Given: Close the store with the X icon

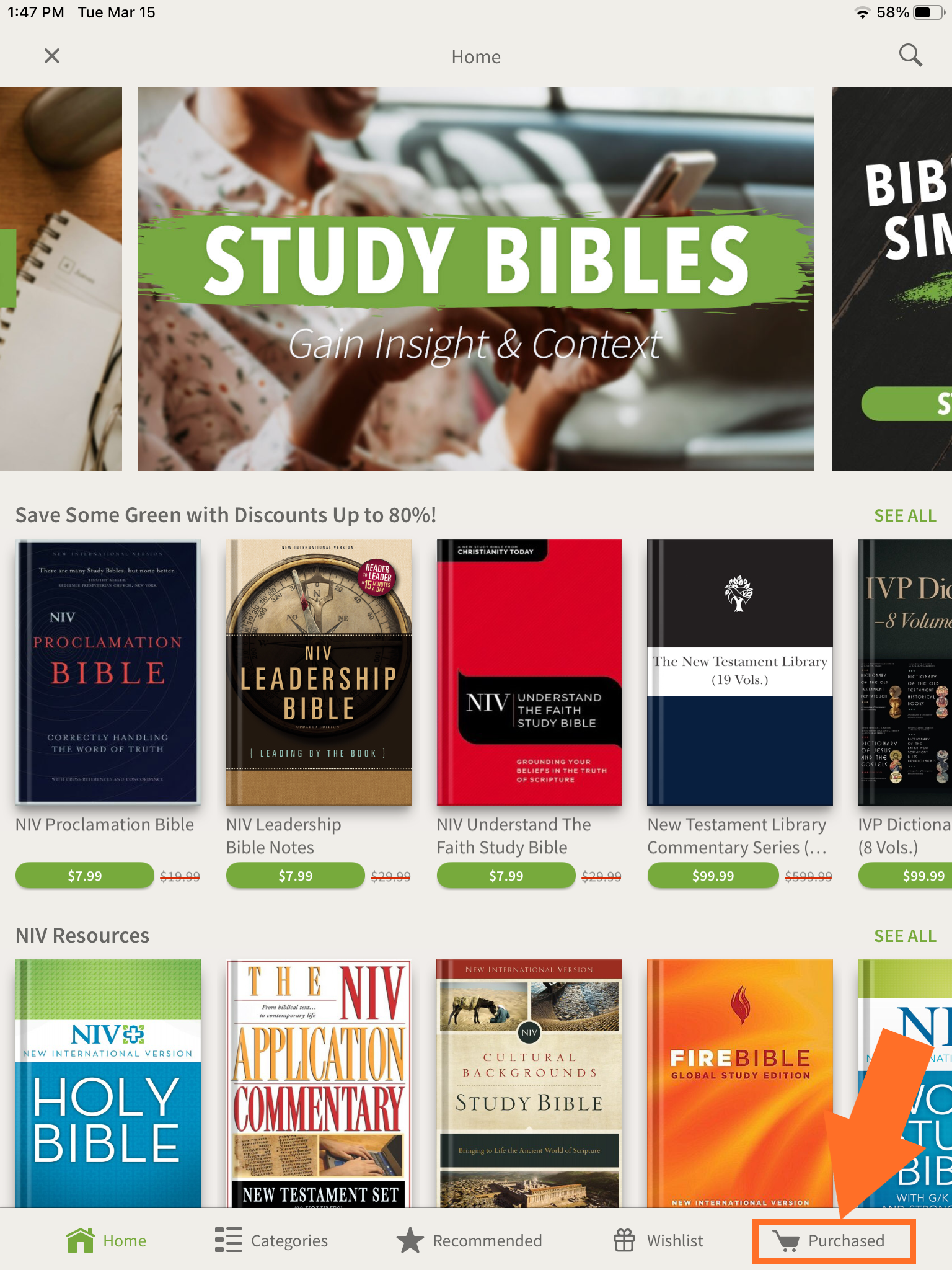Looking at the screenshot, I should click(52, 56).
